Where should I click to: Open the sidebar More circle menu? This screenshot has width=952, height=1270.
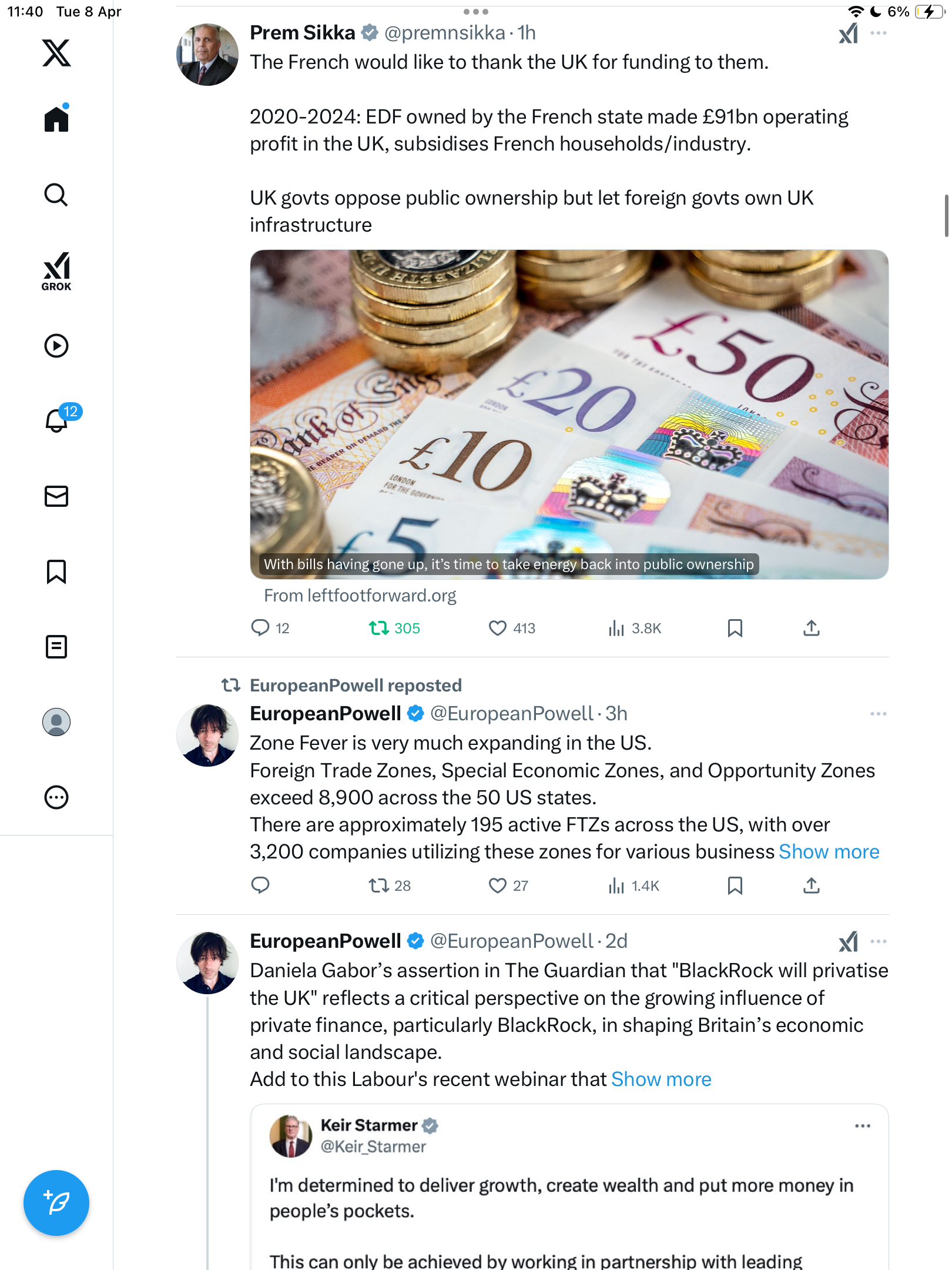click(x=56, y=797)
